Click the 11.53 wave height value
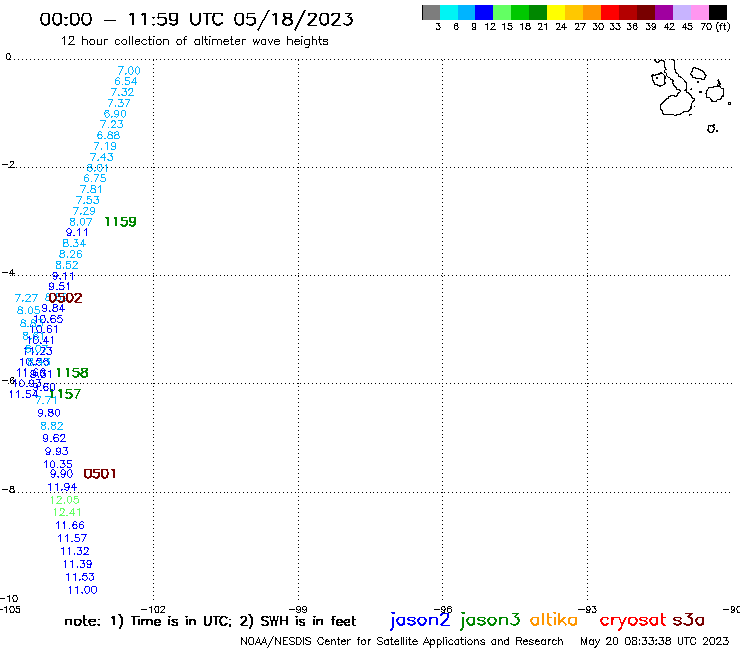This screenshot has height=650, width=740. (80, 577)
